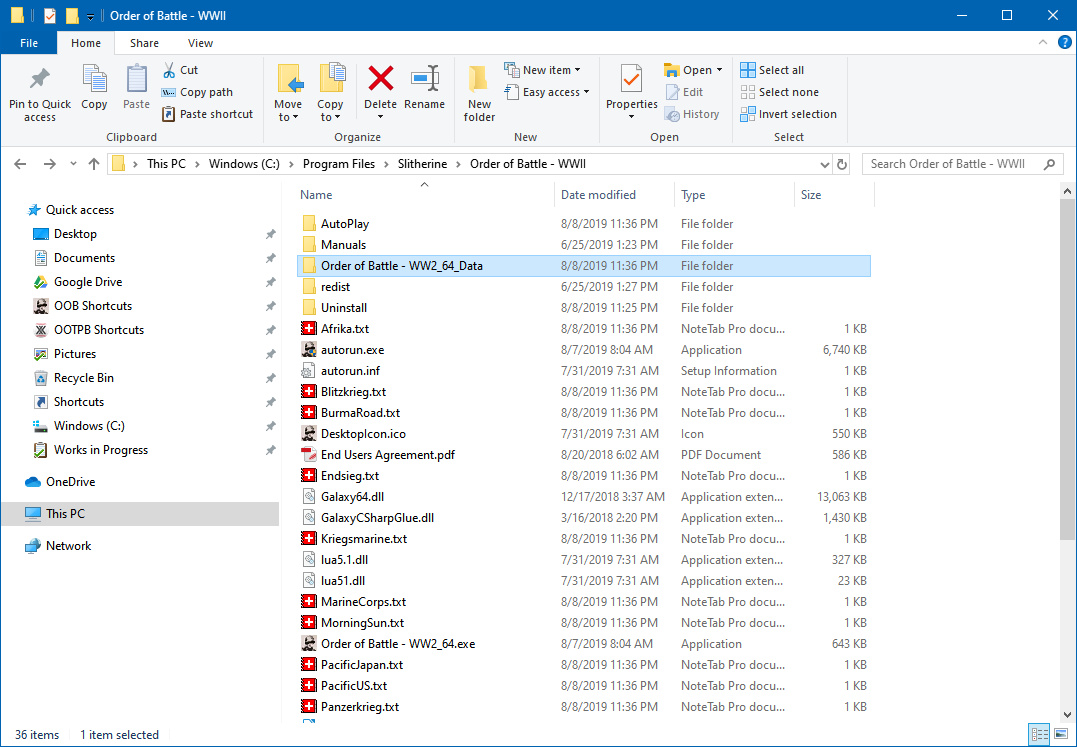
Task: Click the Delete icon in ribbon
Action: click(x=380, y=80)
